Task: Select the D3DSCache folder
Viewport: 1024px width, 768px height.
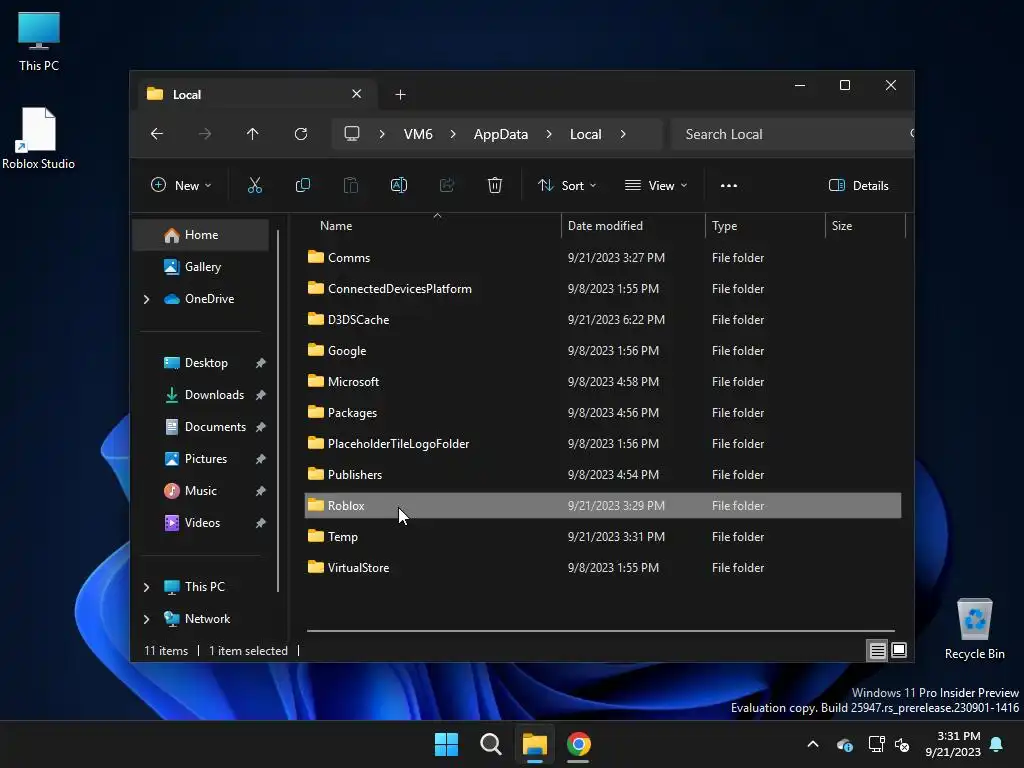Action: pos(603,320)
